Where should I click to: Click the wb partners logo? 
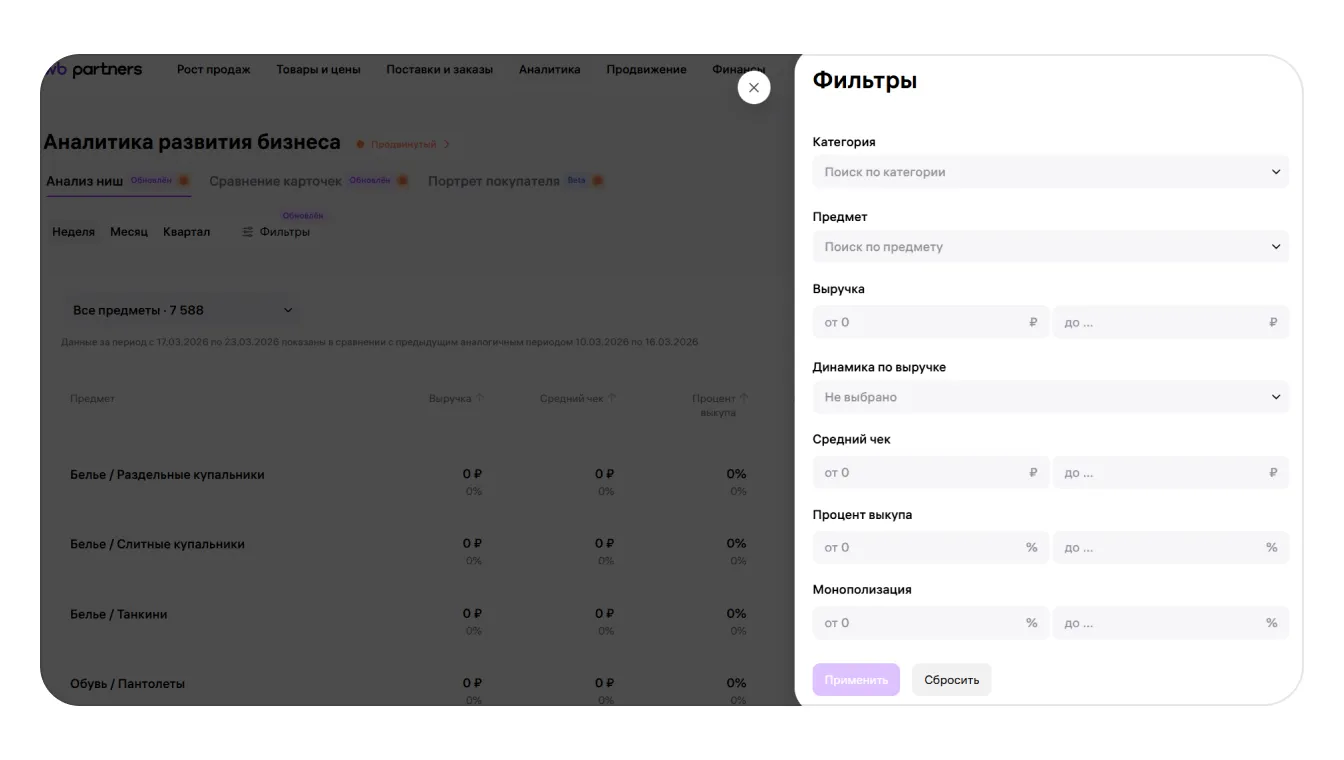(97, 70)
